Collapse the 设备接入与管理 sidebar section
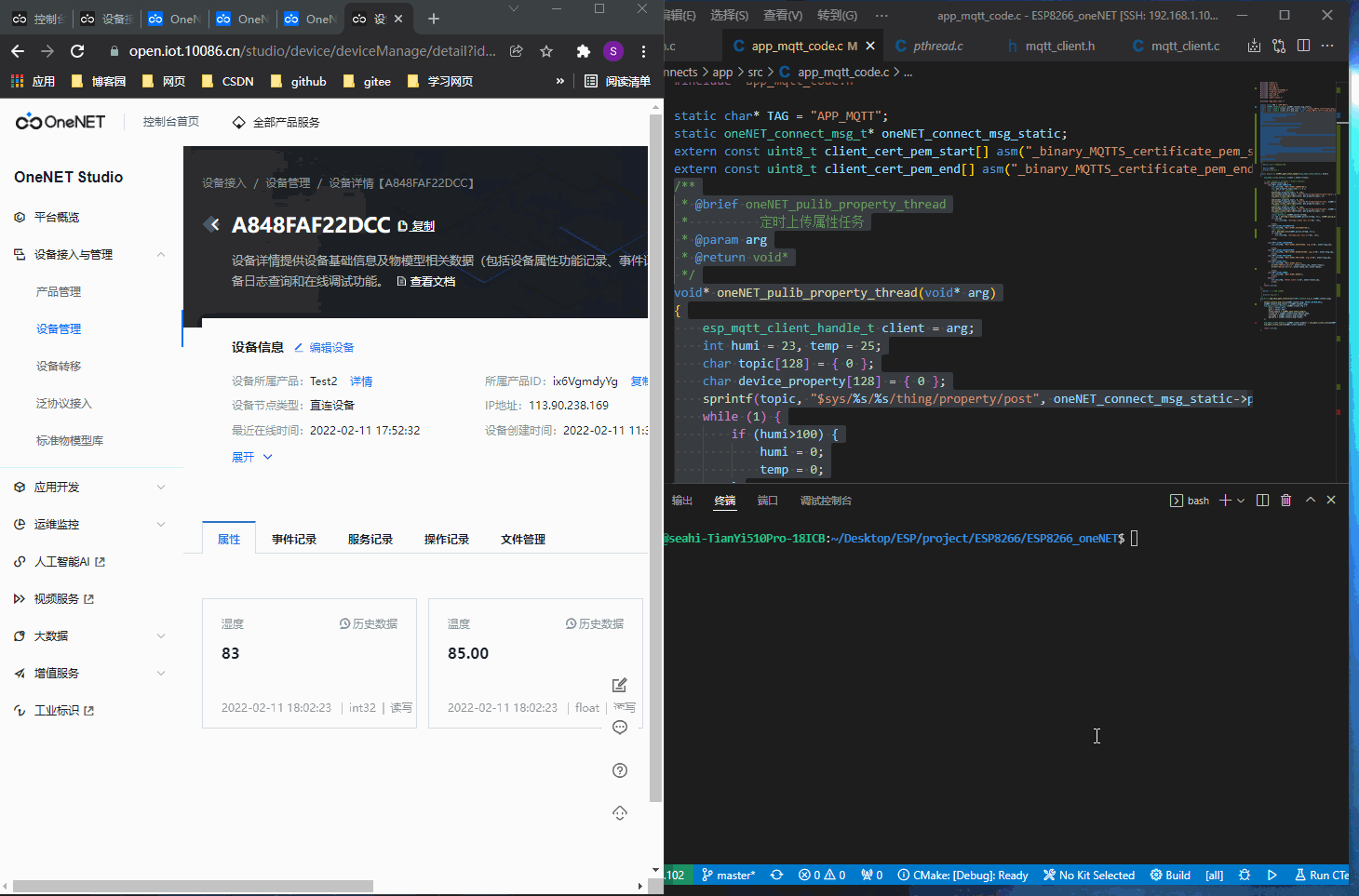Viewport: 1359px width, 896px height. coord(161,255)
